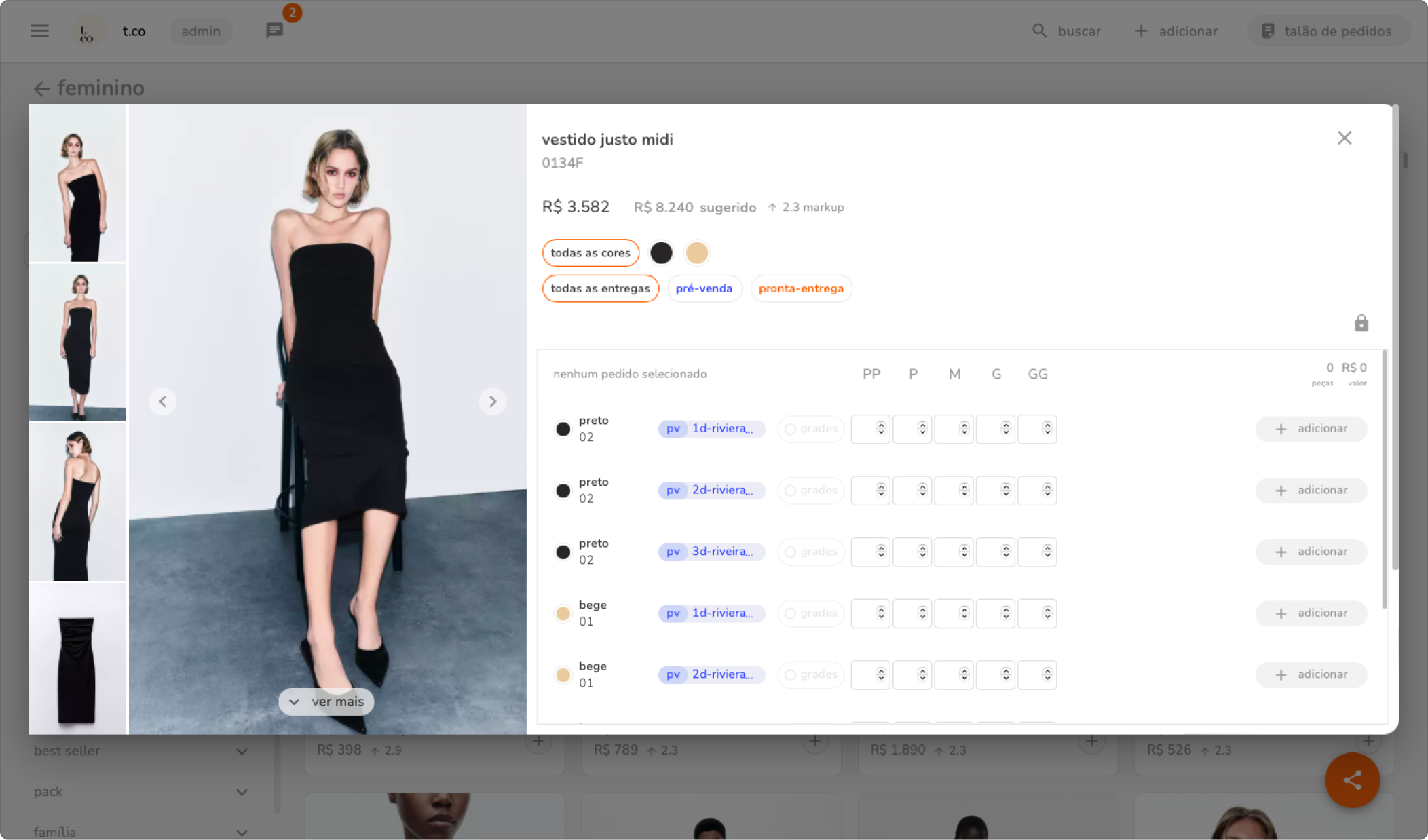Viewport: 1428px width, 840px height.
Task: Click the orange share floating button
Action: coord(1352,780)
